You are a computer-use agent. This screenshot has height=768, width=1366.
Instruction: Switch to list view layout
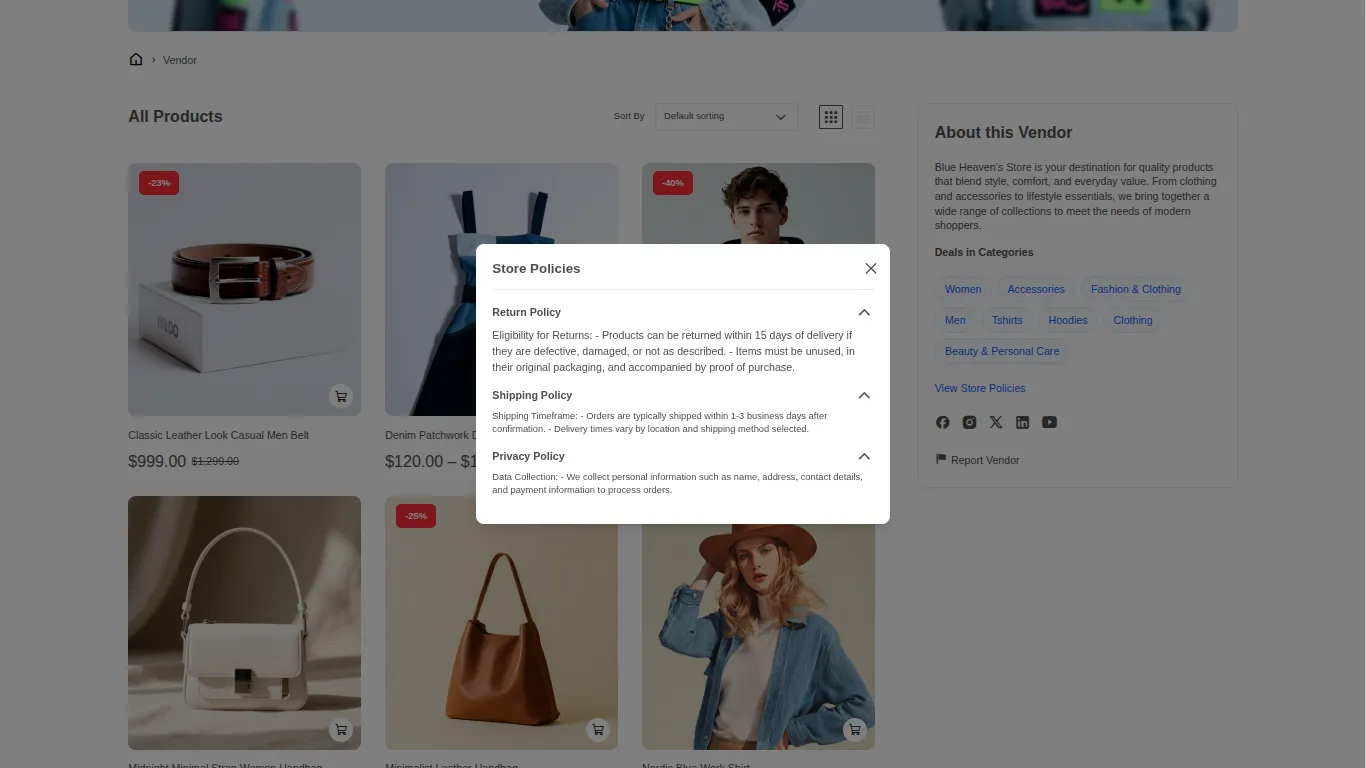[x=862, y=117]
